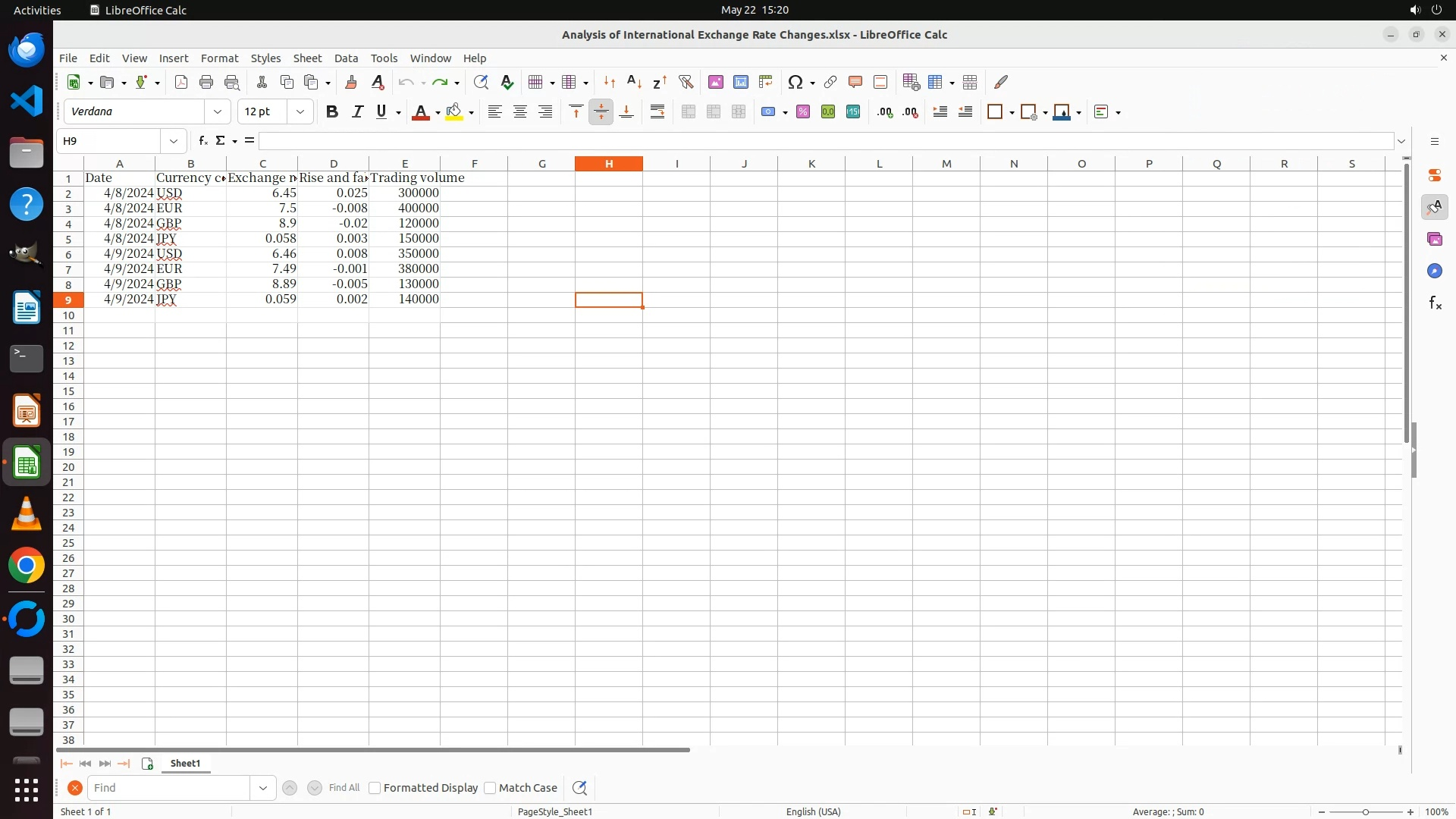
Task: Open the font size dropdown
Action: click(300, 112)
